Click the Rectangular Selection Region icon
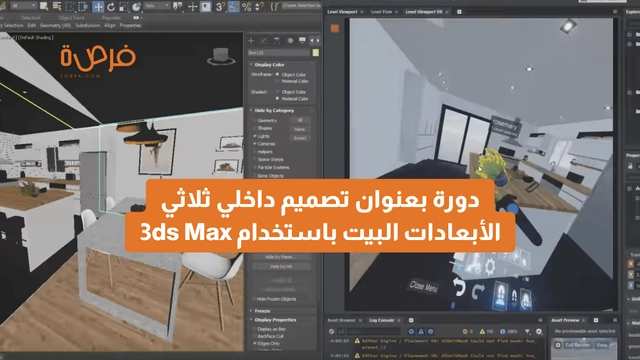640x360 pixels. point(70,7)
